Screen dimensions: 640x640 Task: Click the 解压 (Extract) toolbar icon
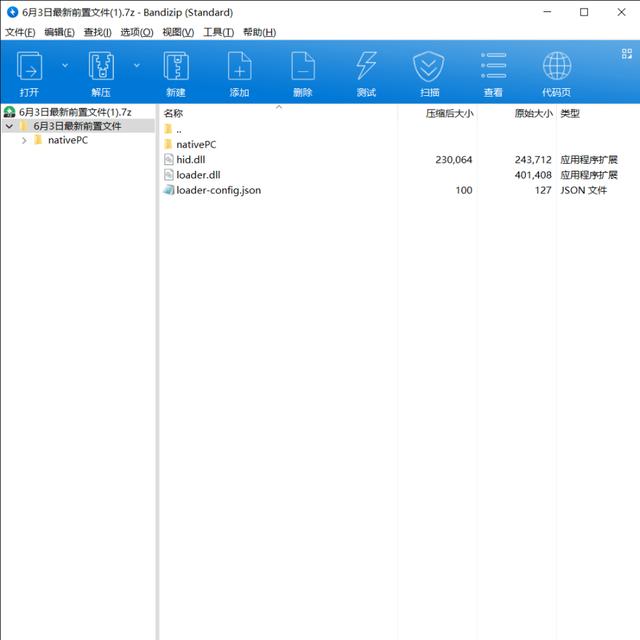coord(101,67)
